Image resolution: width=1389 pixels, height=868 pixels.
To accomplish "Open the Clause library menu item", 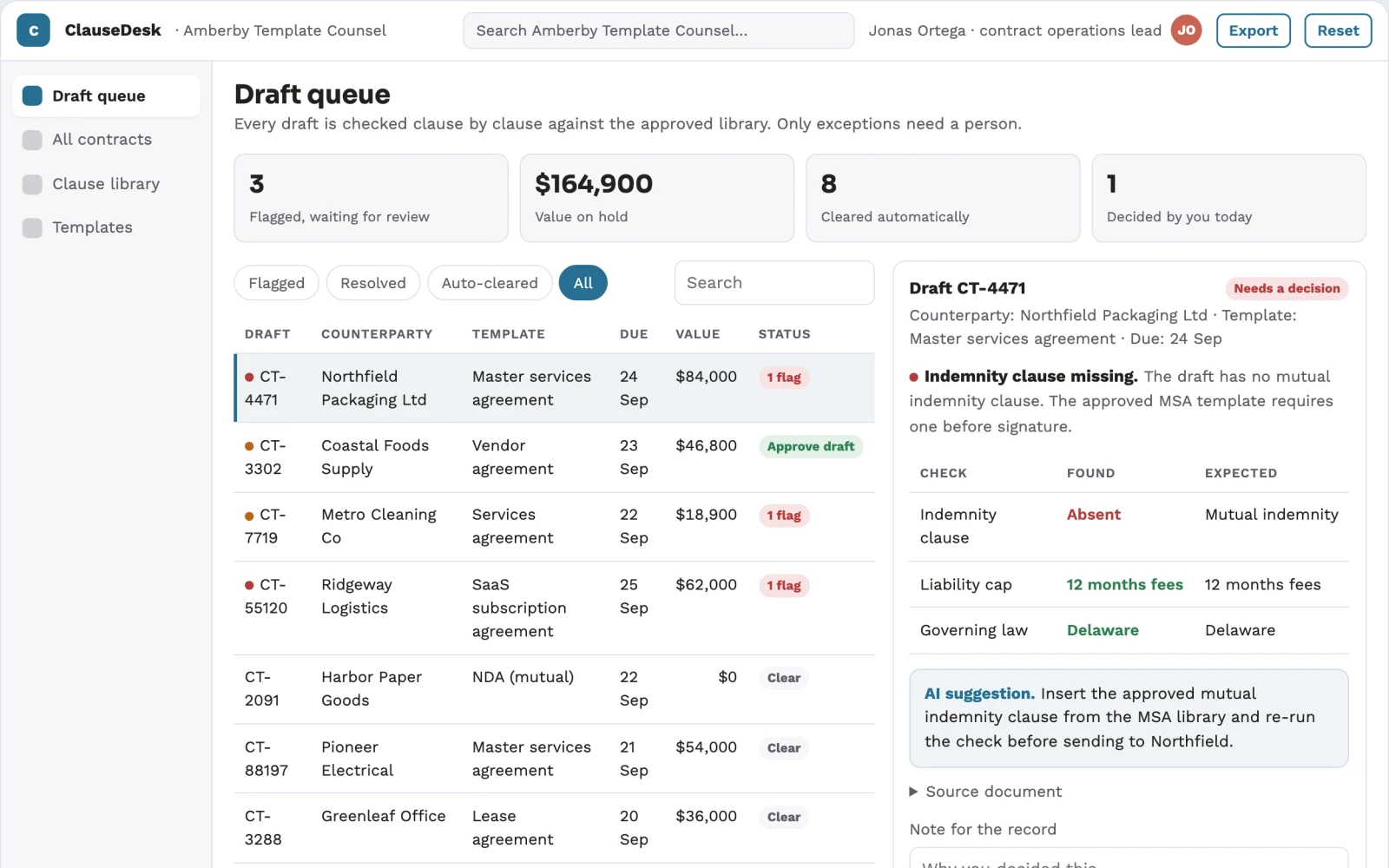I will click(x=106, y=184).
